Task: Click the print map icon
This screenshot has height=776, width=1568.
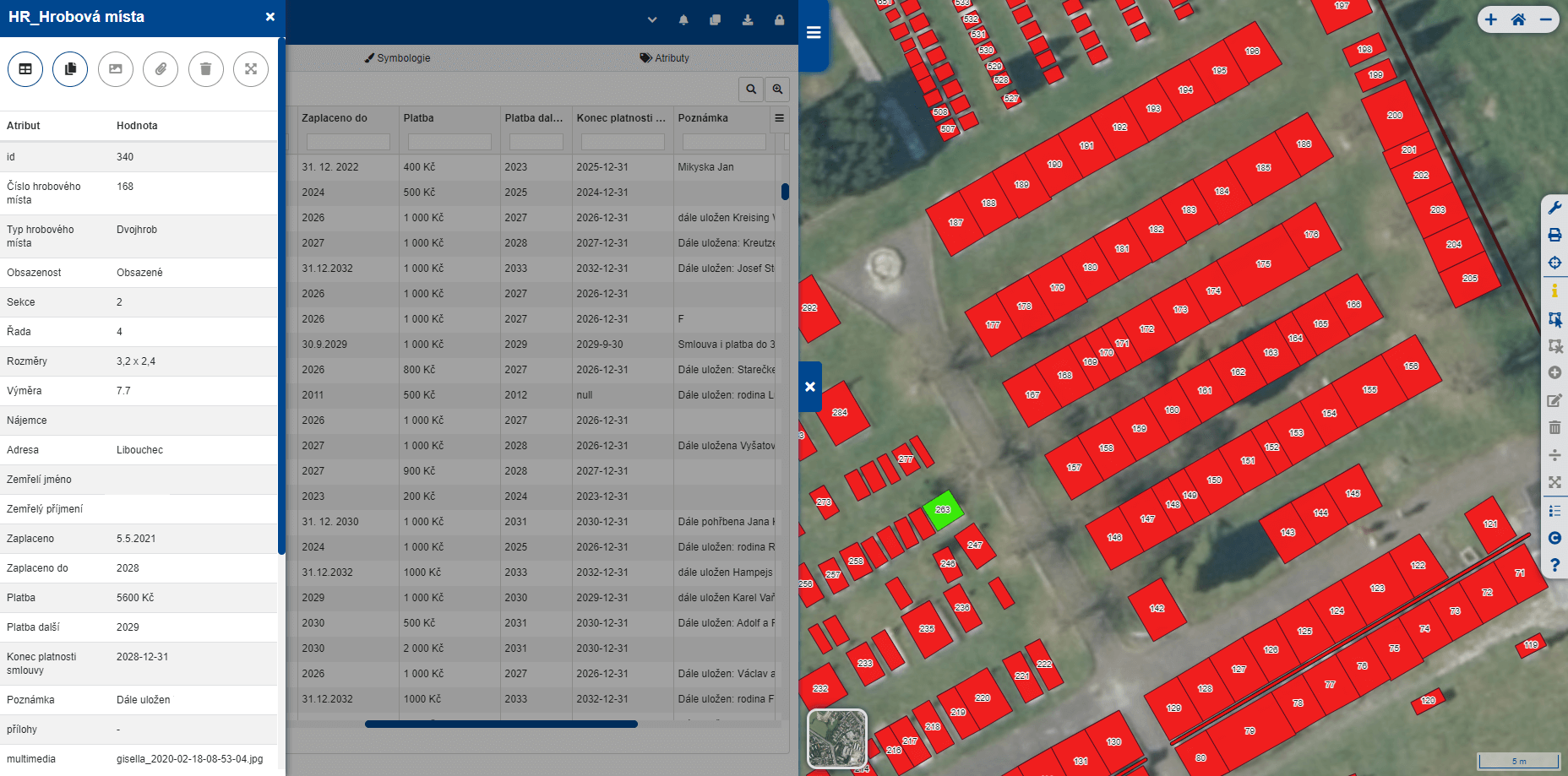Action: [x=1554, y=235]
